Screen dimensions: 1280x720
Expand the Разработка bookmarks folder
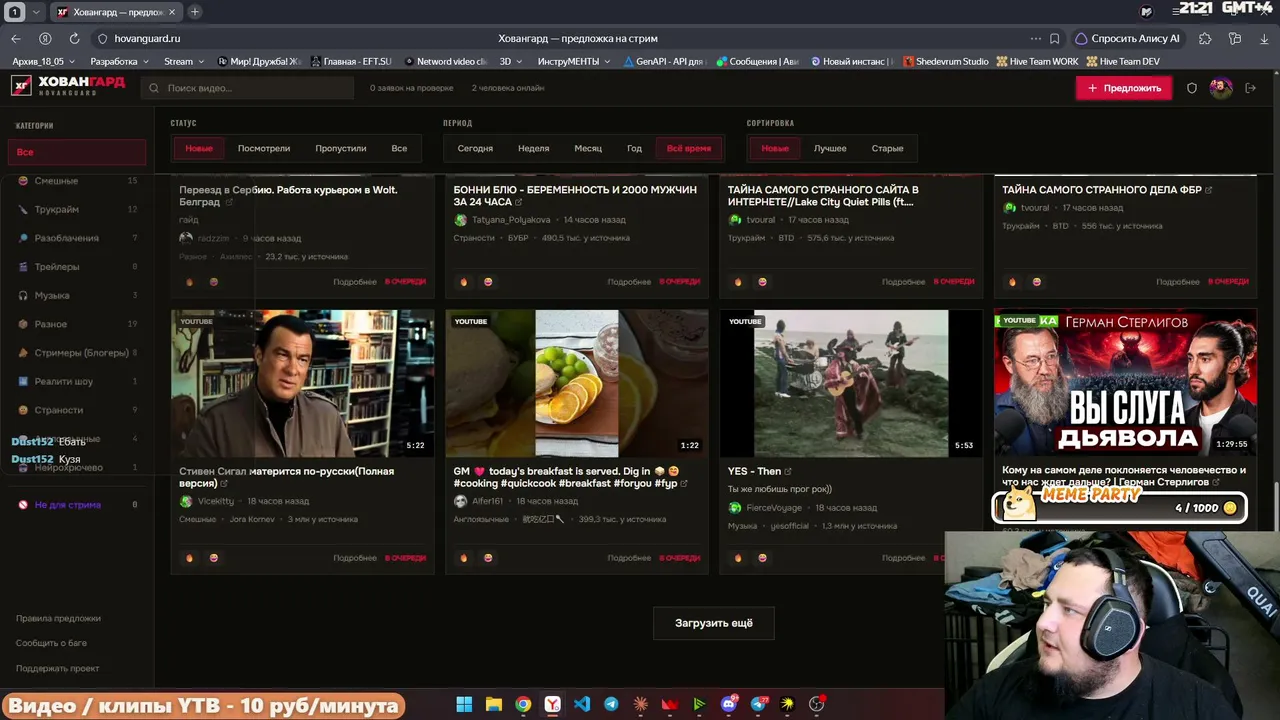[x=119, y=61]
